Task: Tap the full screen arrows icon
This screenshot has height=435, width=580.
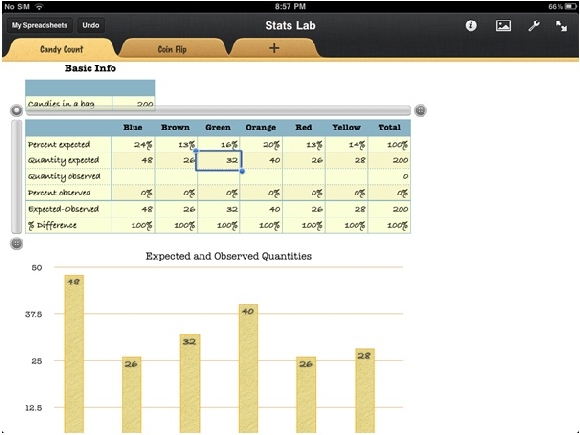Action: point(562,26)
